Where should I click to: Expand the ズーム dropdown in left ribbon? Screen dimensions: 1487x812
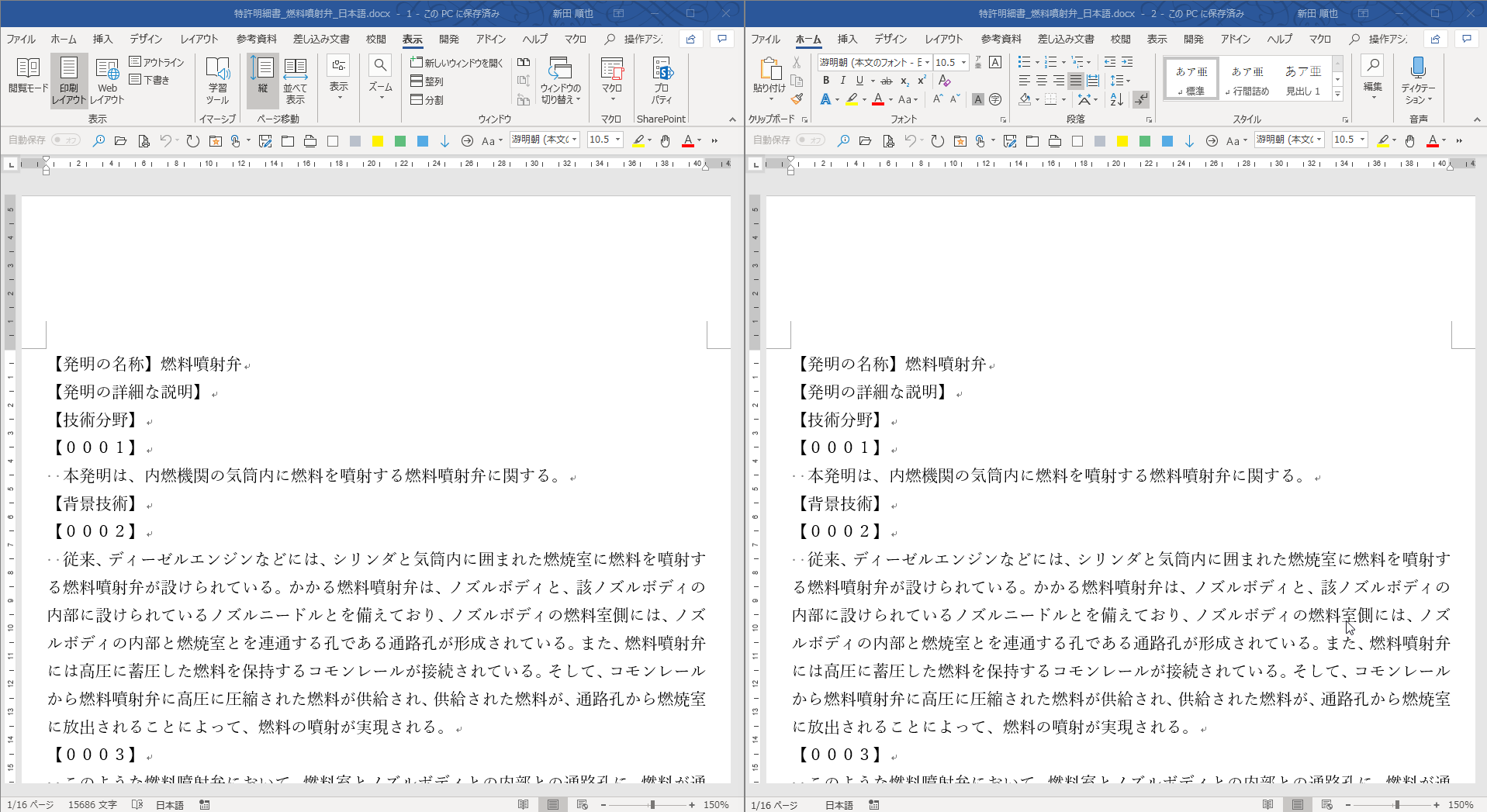pos(380,79)
